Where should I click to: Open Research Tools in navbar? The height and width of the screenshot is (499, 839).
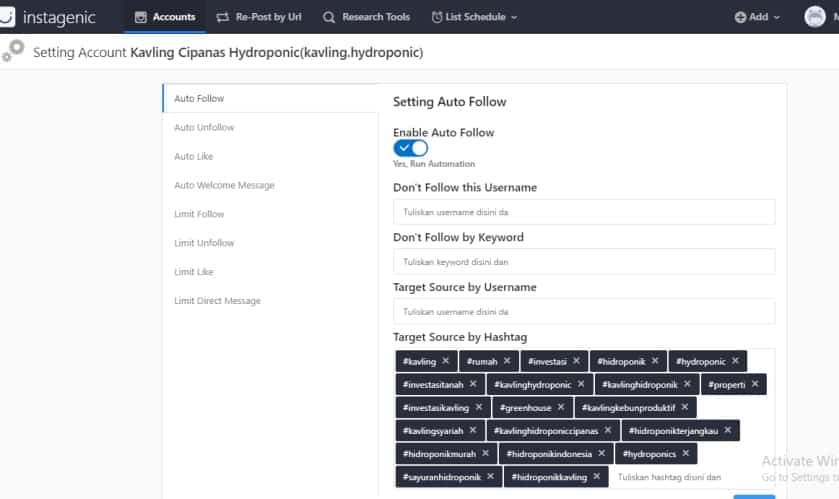(x=367, y=17)
